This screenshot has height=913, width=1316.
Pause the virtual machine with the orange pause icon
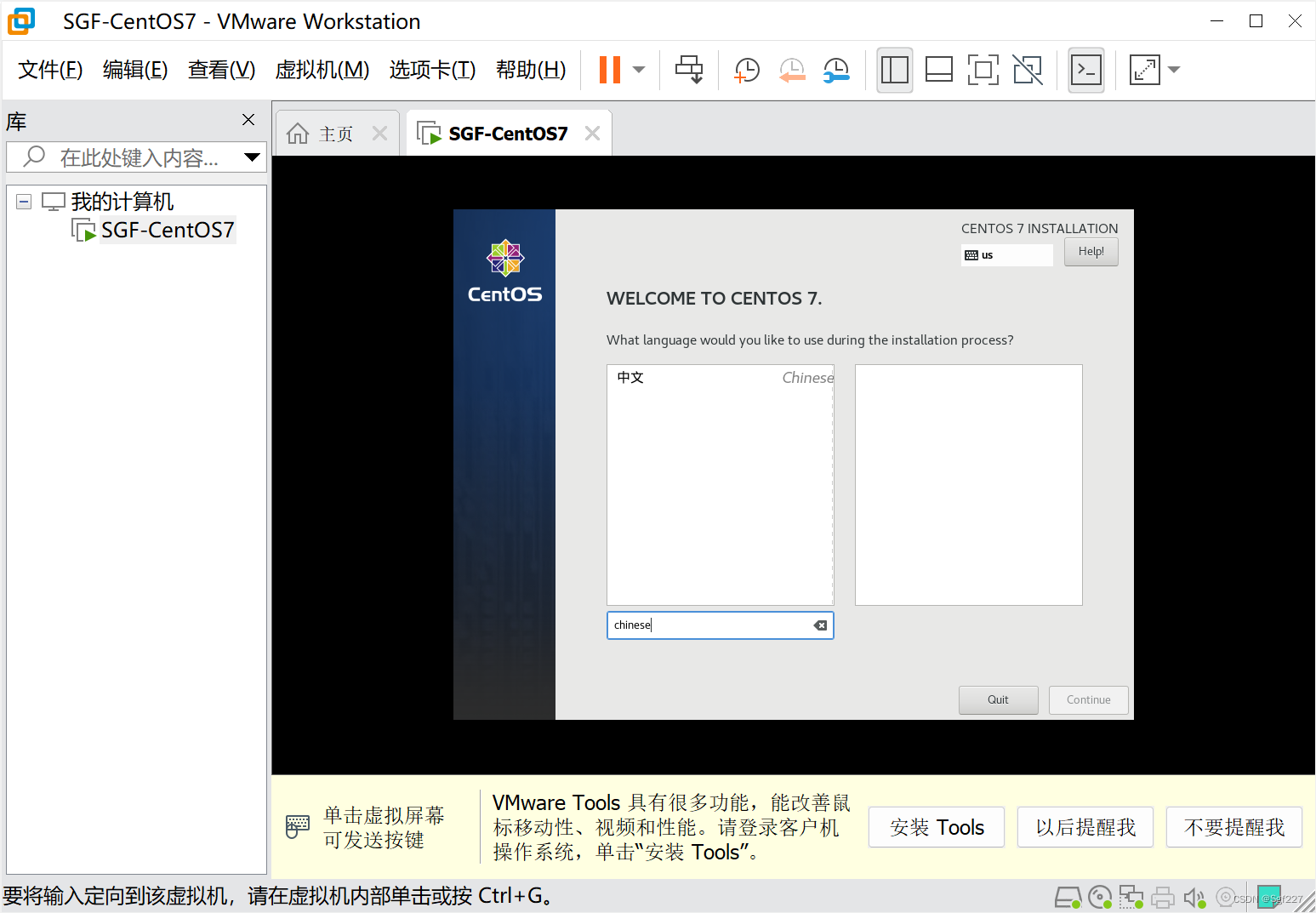pyautogui.click(x=610, y=70)
